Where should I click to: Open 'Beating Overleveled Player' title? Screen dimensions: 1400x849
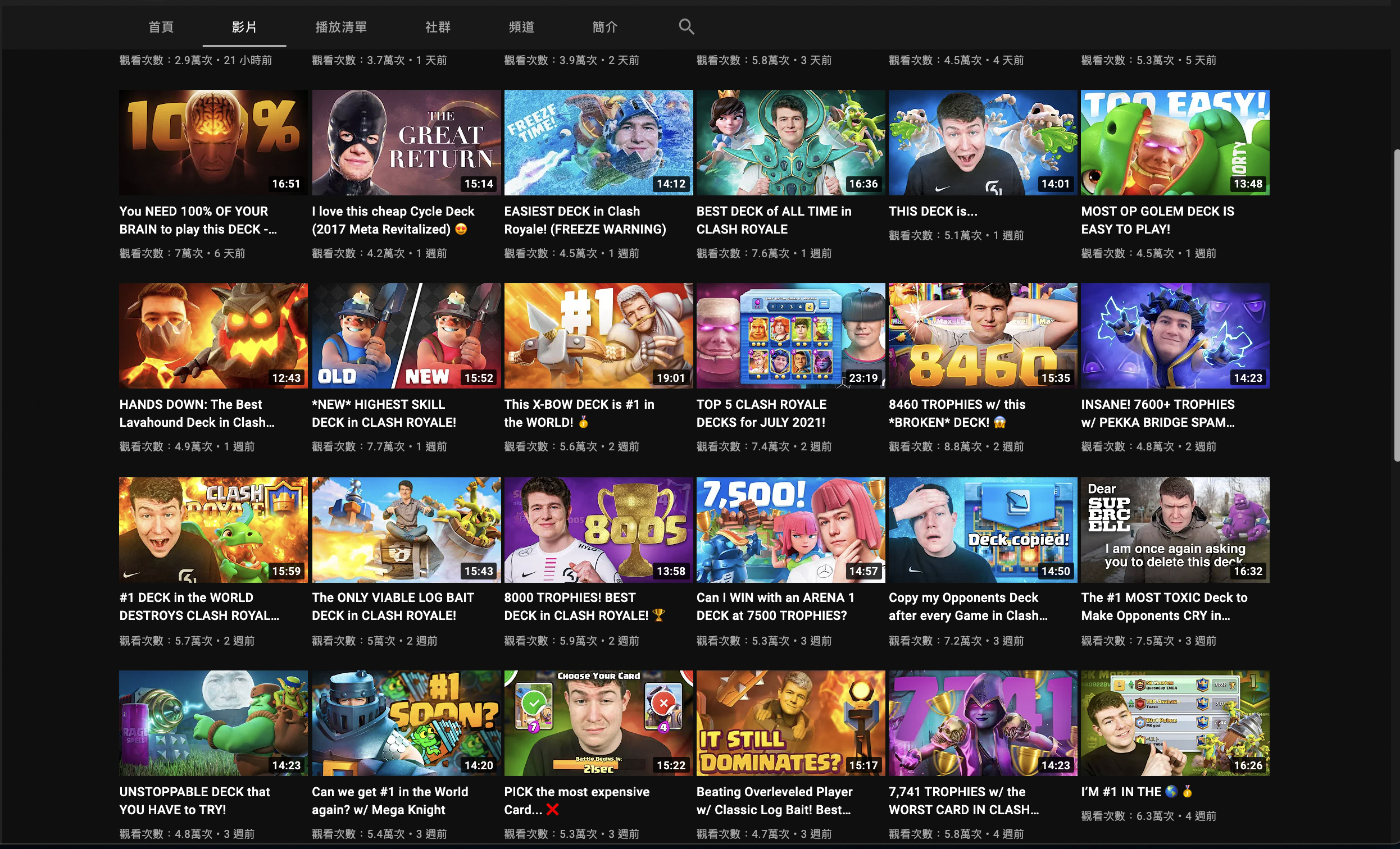[x=774, y=800]
